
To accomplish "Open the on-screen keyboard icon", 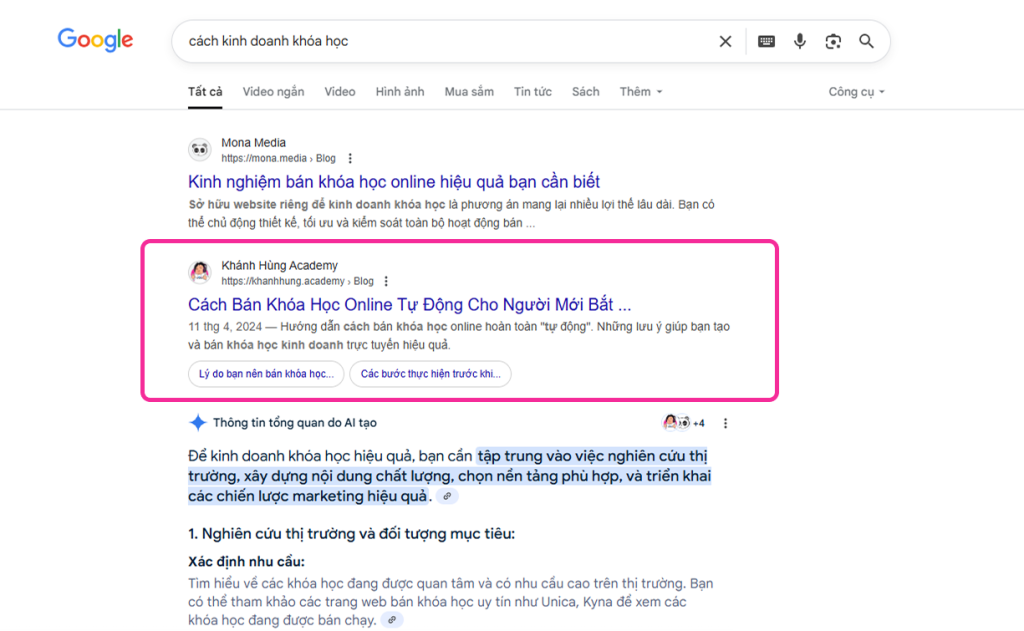I will pyautogui.click(x=766, y=41).
